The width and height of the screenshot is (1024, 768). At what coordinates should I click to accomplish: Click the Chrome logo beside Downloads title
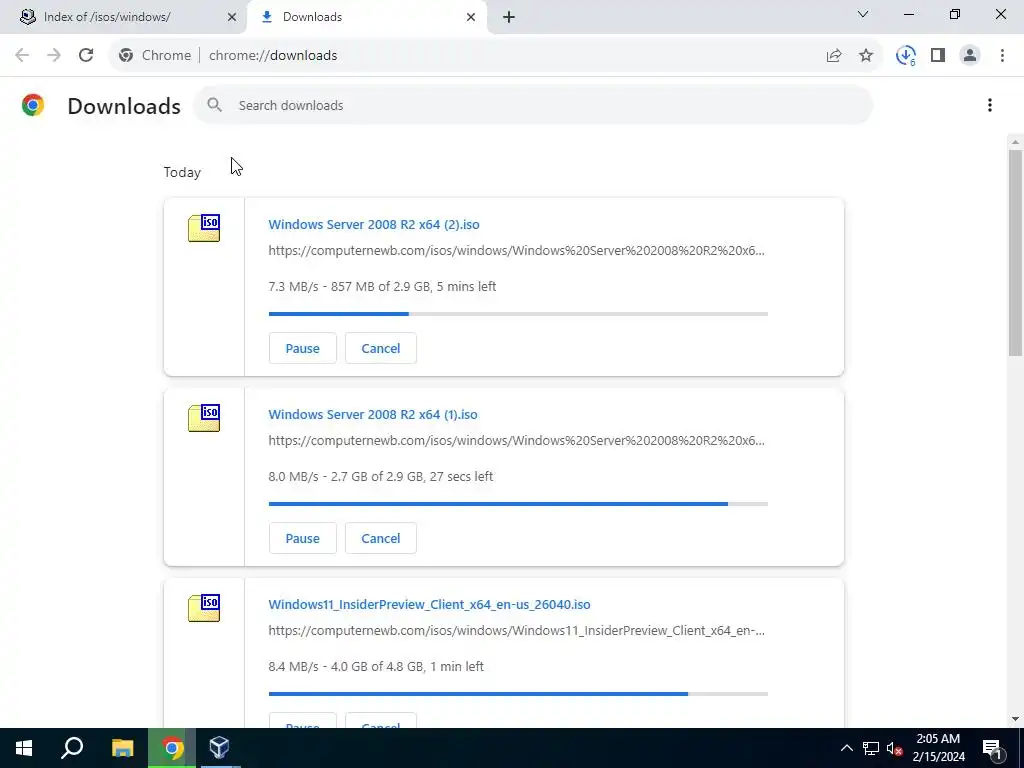(33, 105)
